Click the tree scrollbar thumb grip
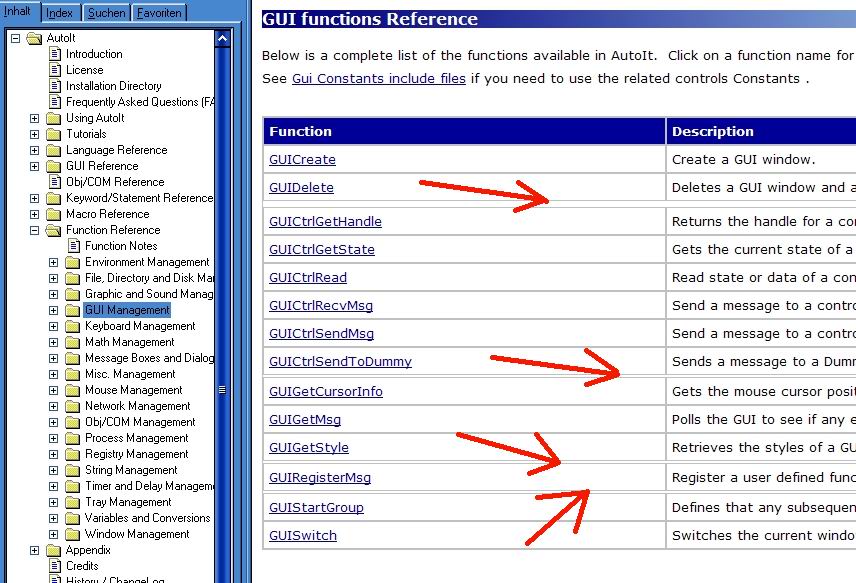This screenshot has width=856, height=583. tap(222, 390)
